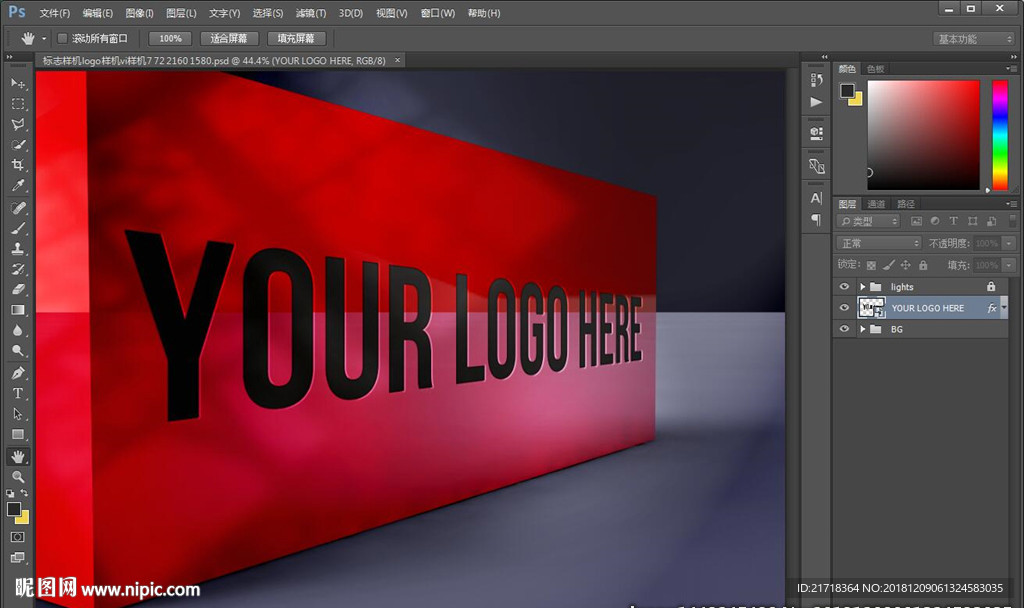Select the Quick Selection tool
This screenshot has width=1024, height=608.
coord(18,144)
